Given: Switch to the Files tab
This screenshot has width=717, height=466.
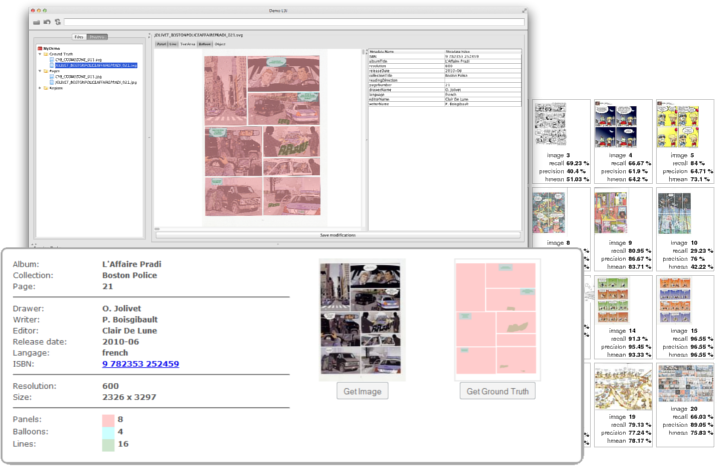Looking at the screenshot, I should click(x=79, y=37).
